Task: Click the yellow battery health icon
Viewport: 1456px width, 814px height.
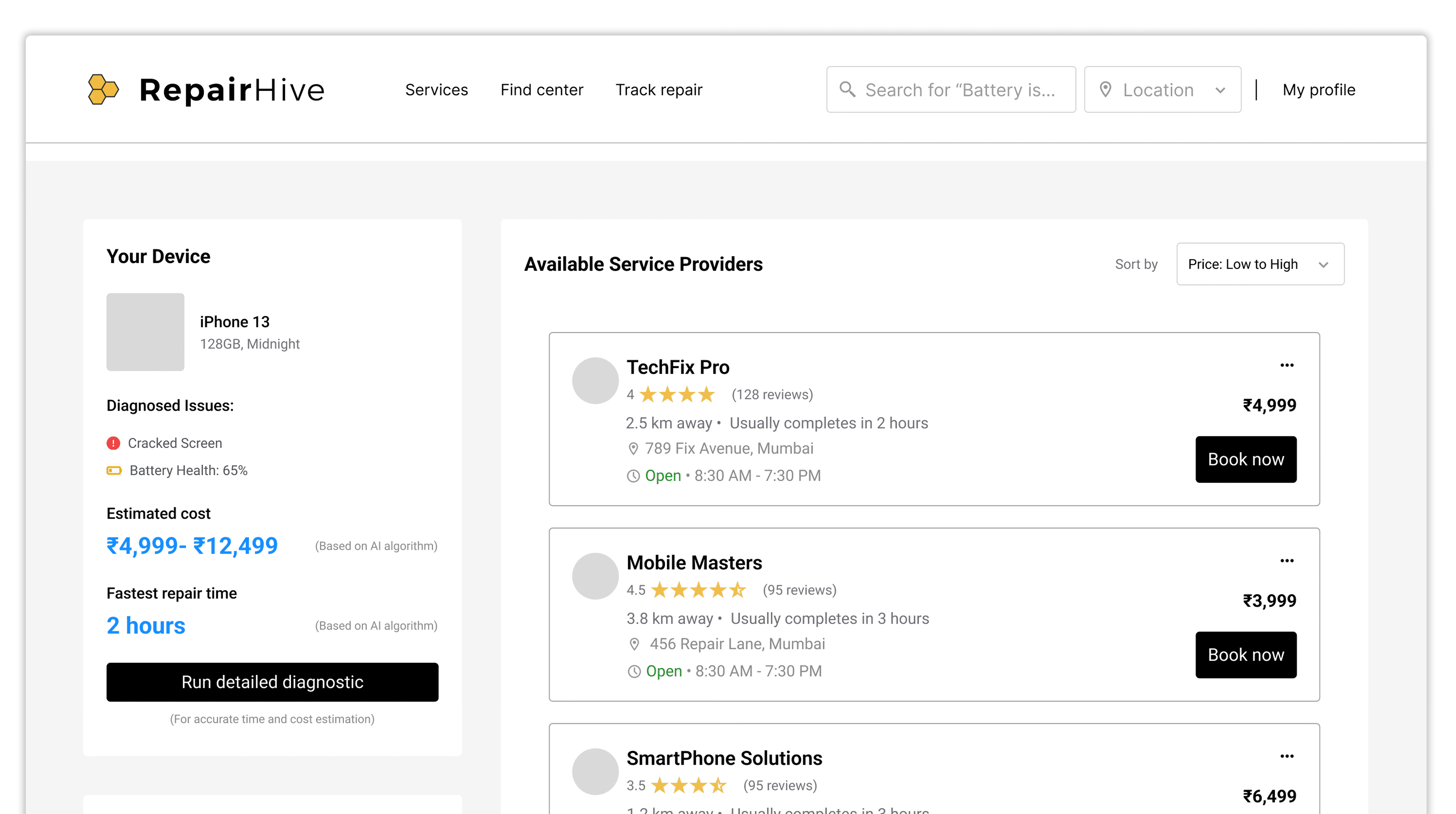Action: click(114, 470)
